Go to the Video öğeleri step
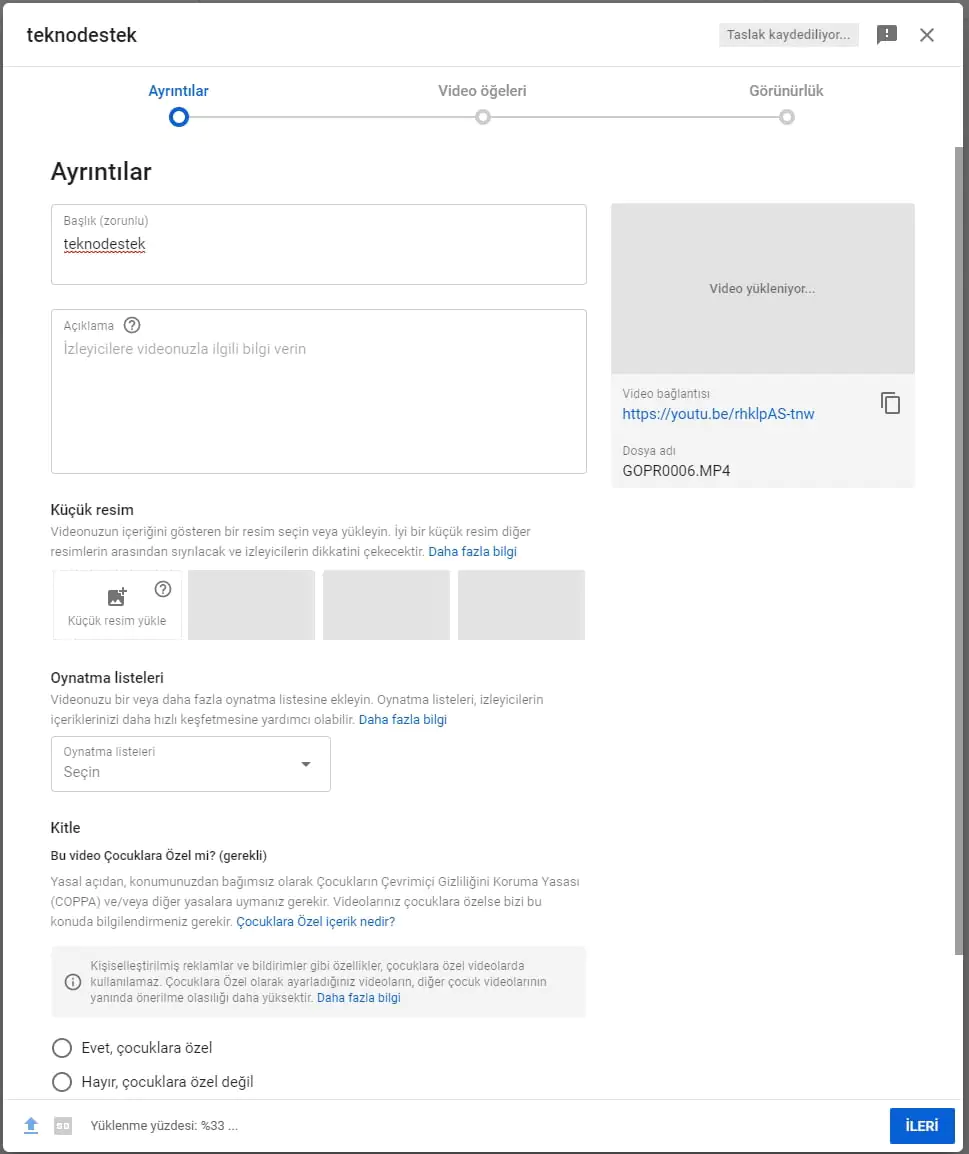This screenshot has width=969, height=1154. [482, 91]
